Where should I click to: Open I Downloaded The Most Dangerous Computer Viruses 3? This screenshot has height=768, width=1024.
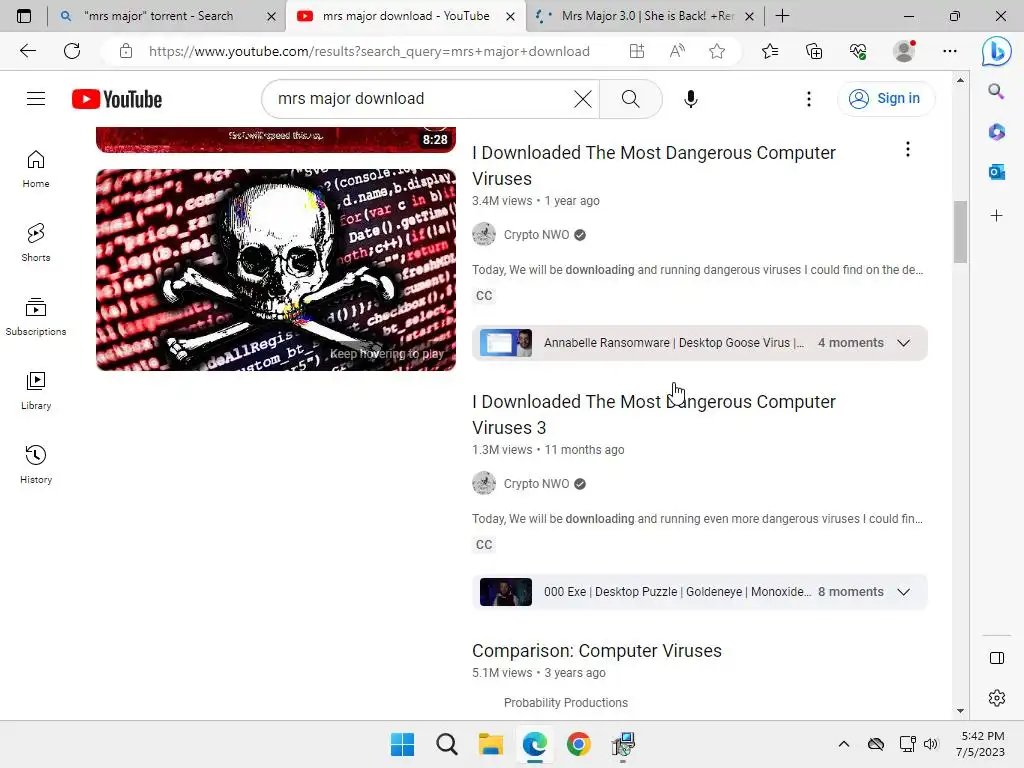pyautogui.click(x=653, y=415)
